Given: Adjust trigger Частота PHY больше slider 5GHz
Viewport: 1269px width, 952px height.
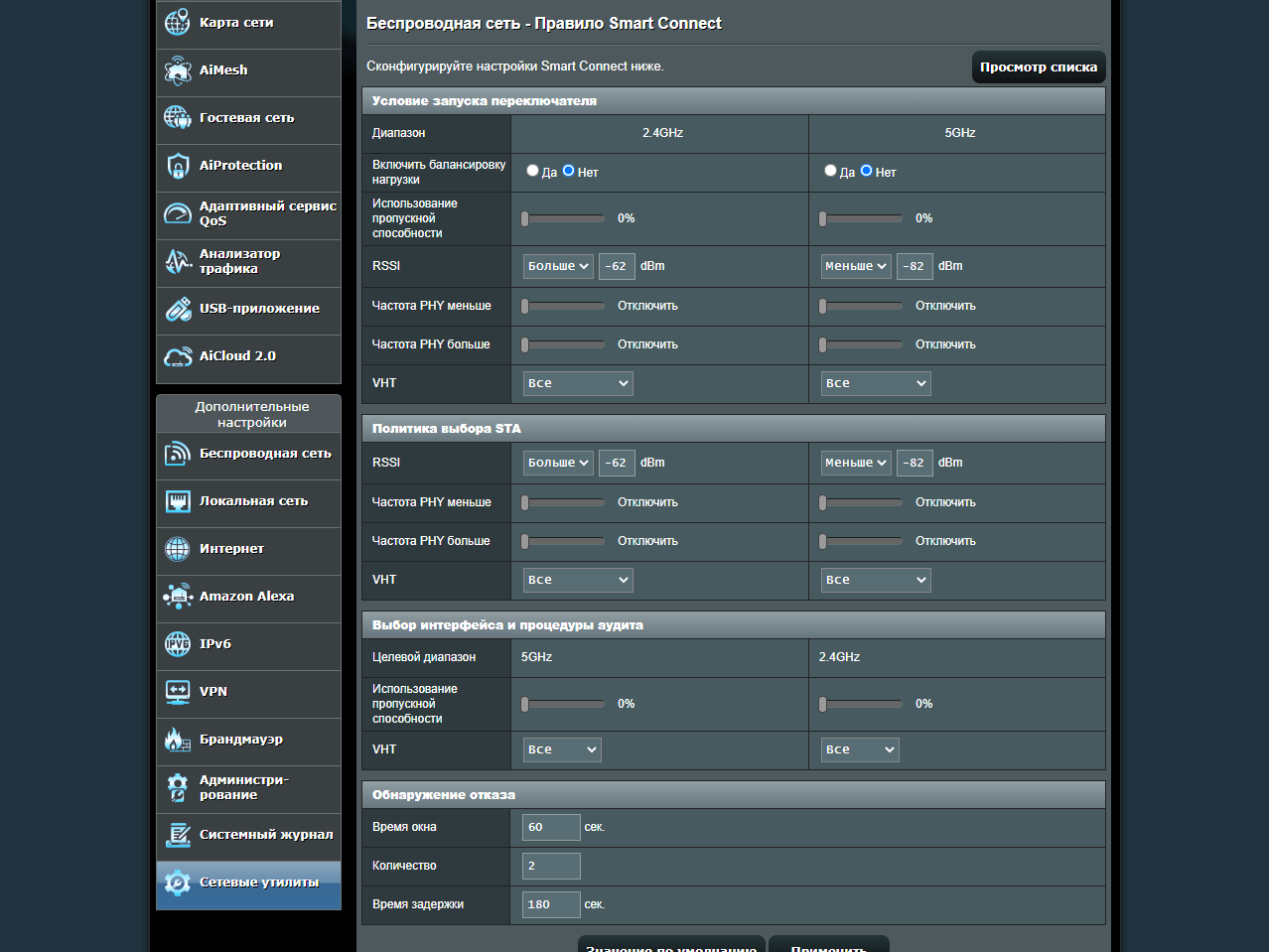Looking at the screenshot, I should (861, 344).
